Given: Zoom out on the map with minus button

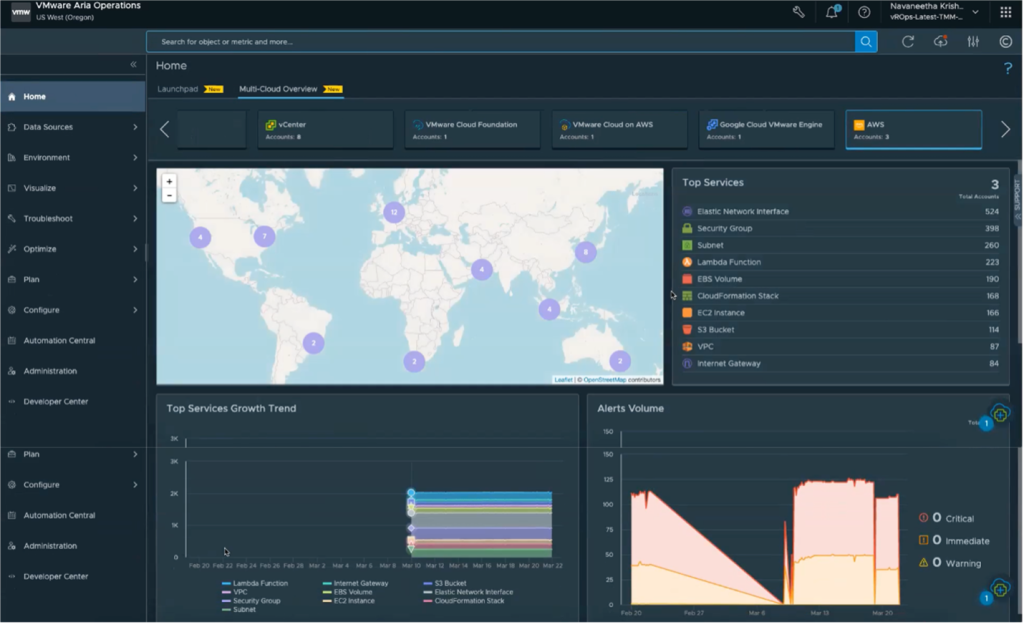Looking at the screenshot, I should [x=169, y=195].
